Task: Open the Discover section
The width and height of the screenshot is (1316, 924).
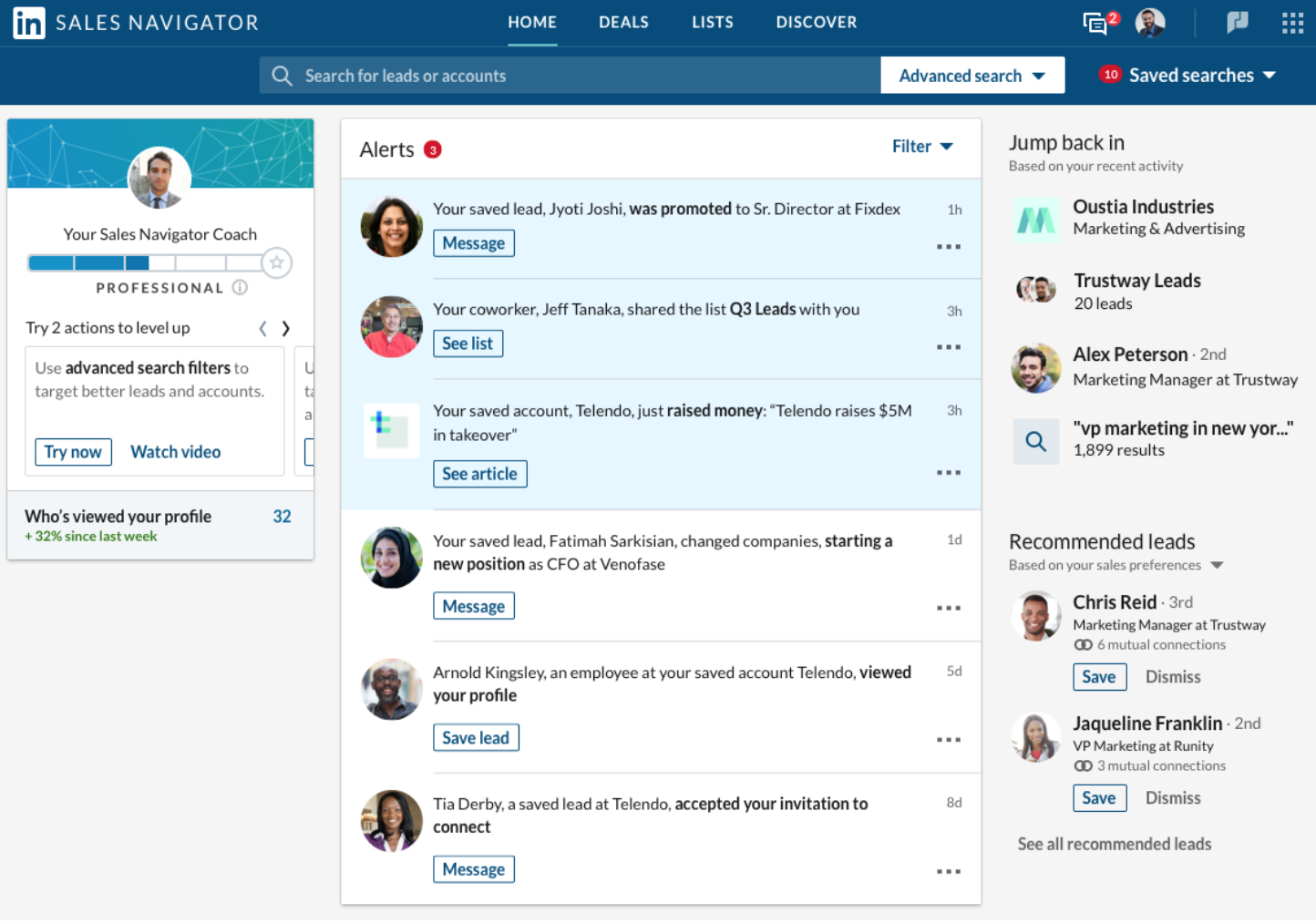Action: pyautogui.click(x=816, y=22)
